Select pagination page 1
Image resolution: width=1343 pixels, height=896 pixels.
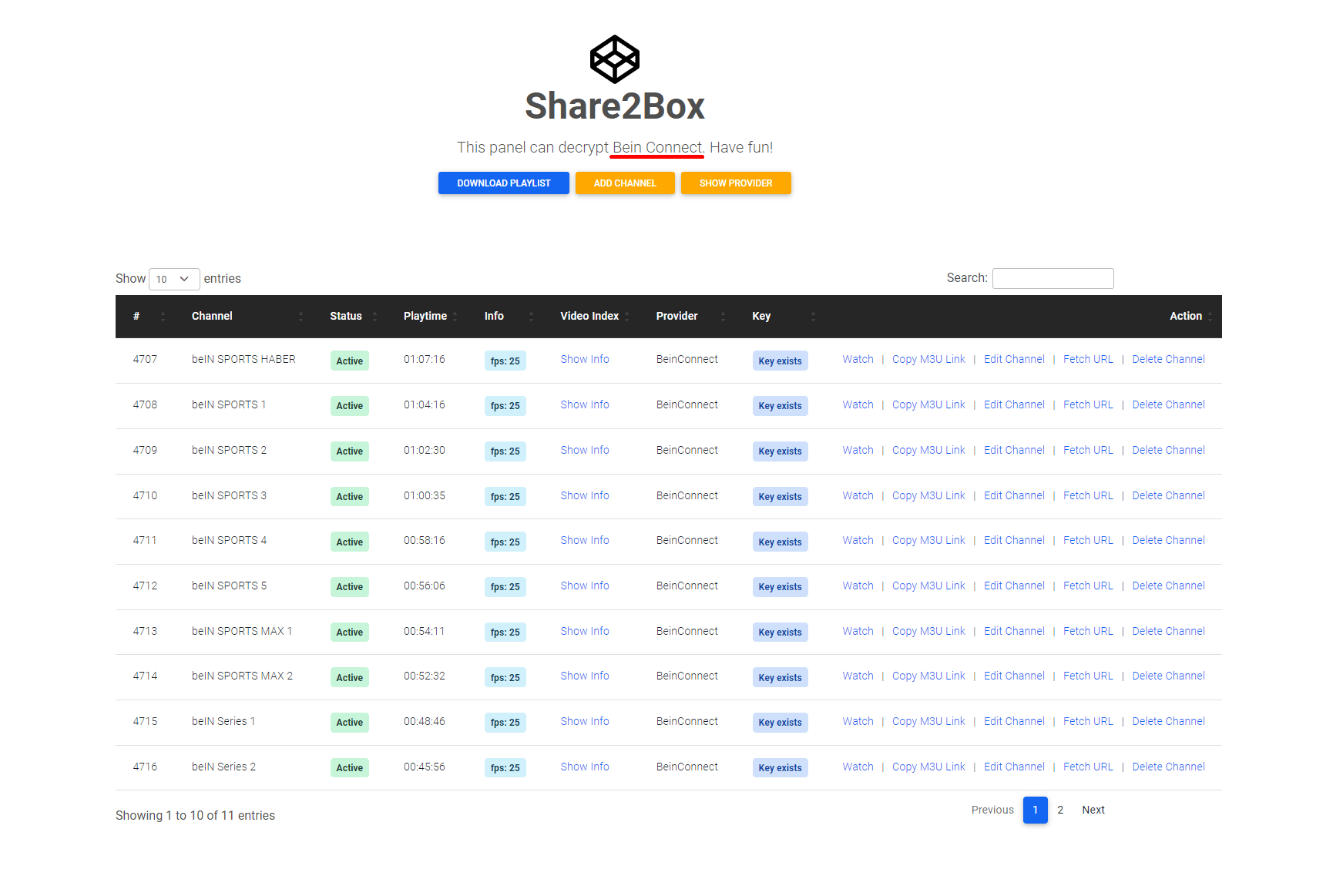tap(1036, 810)
